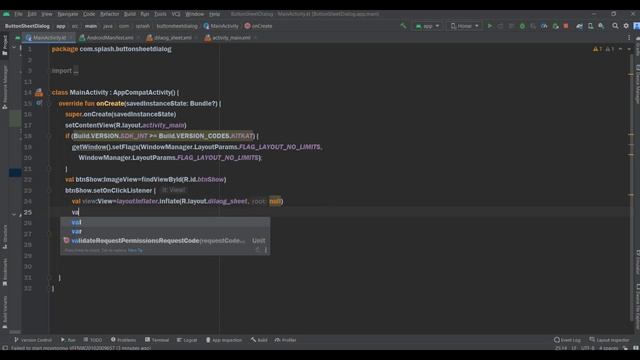Click the ButtonSheetDialog project breadcrumb

27,26
